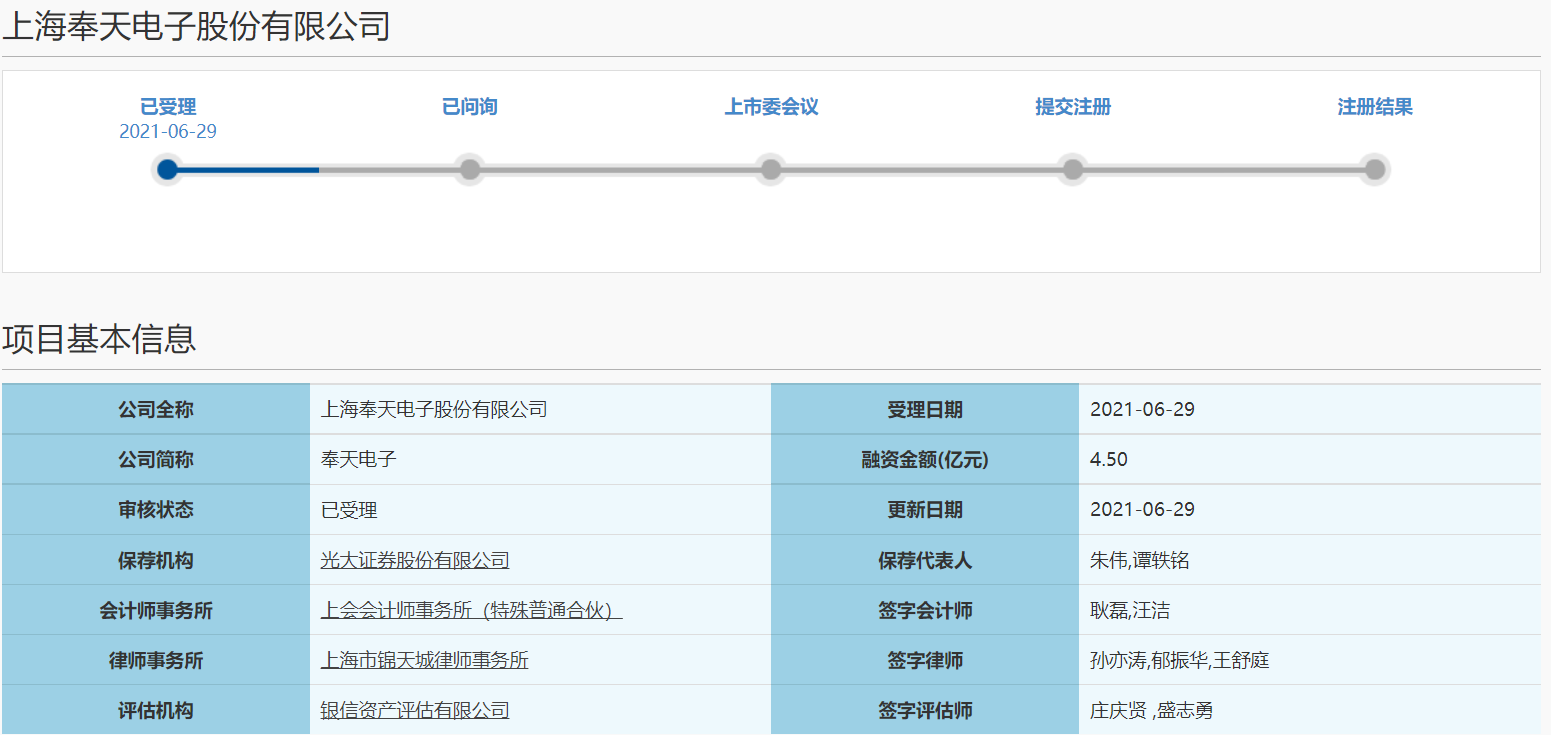1551x735 pixels.
Task: Open the 上海市锦天城律师事务所 link
Action: pos(424,660)
